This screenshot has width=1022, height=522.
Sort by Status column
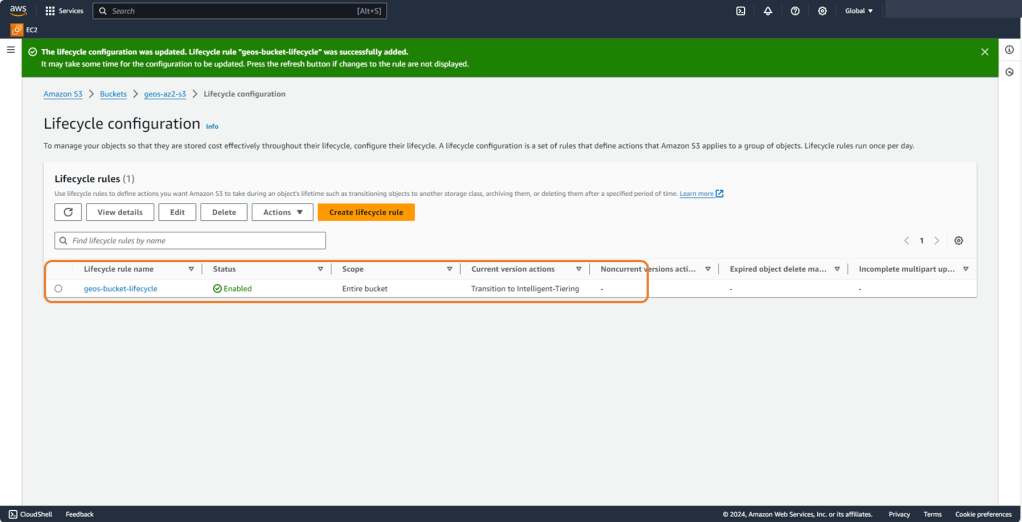coord(320,269)
